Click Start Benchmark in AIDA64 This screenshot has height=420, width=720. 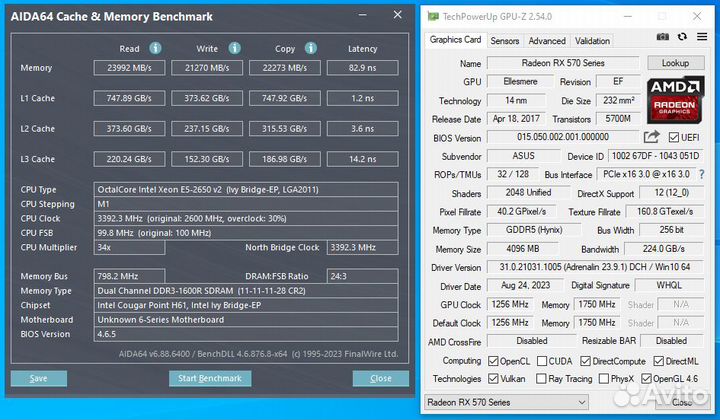(x=210, y=378)
